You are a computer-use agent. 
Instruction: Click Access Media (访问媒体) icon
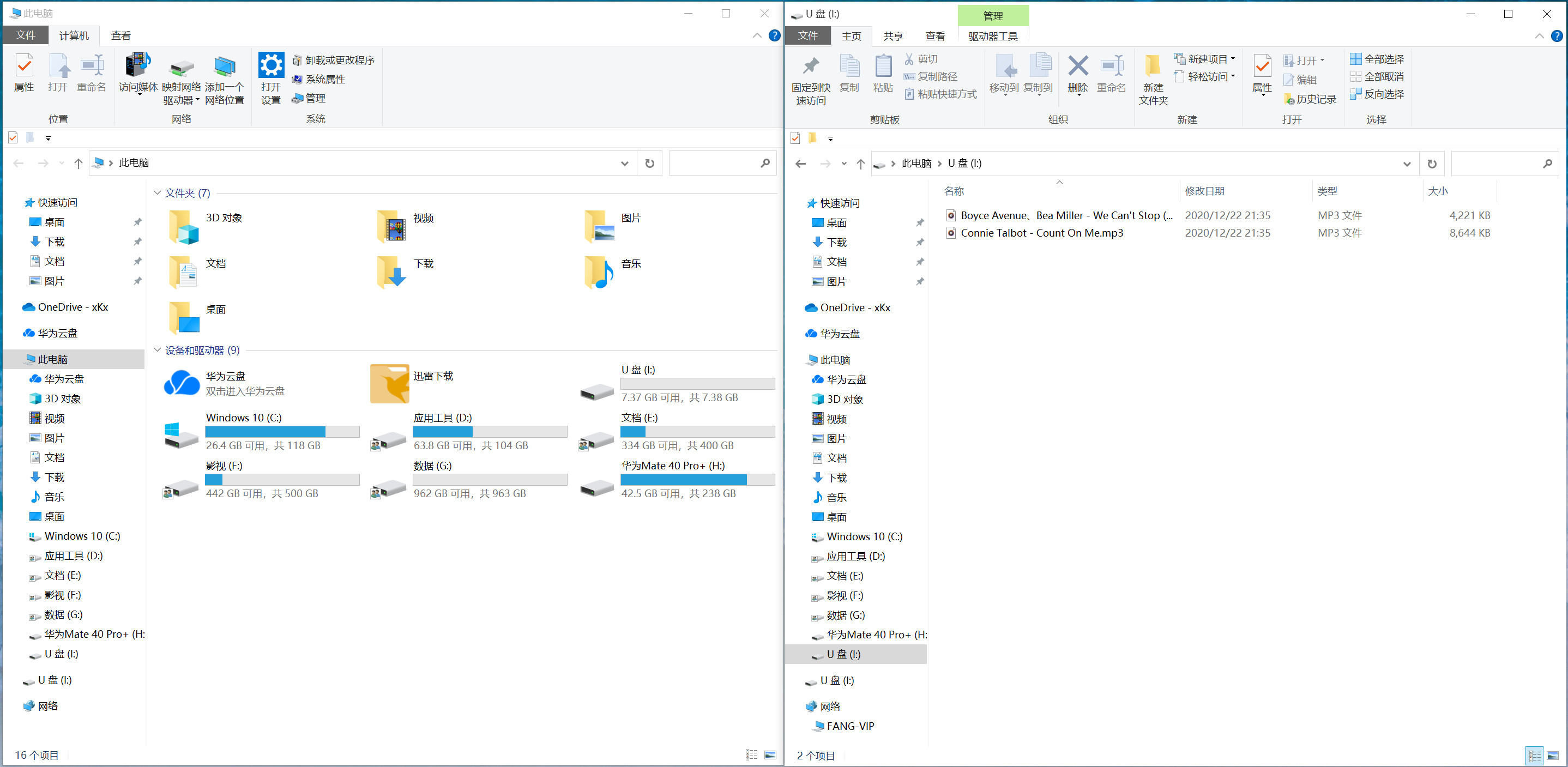138,66
